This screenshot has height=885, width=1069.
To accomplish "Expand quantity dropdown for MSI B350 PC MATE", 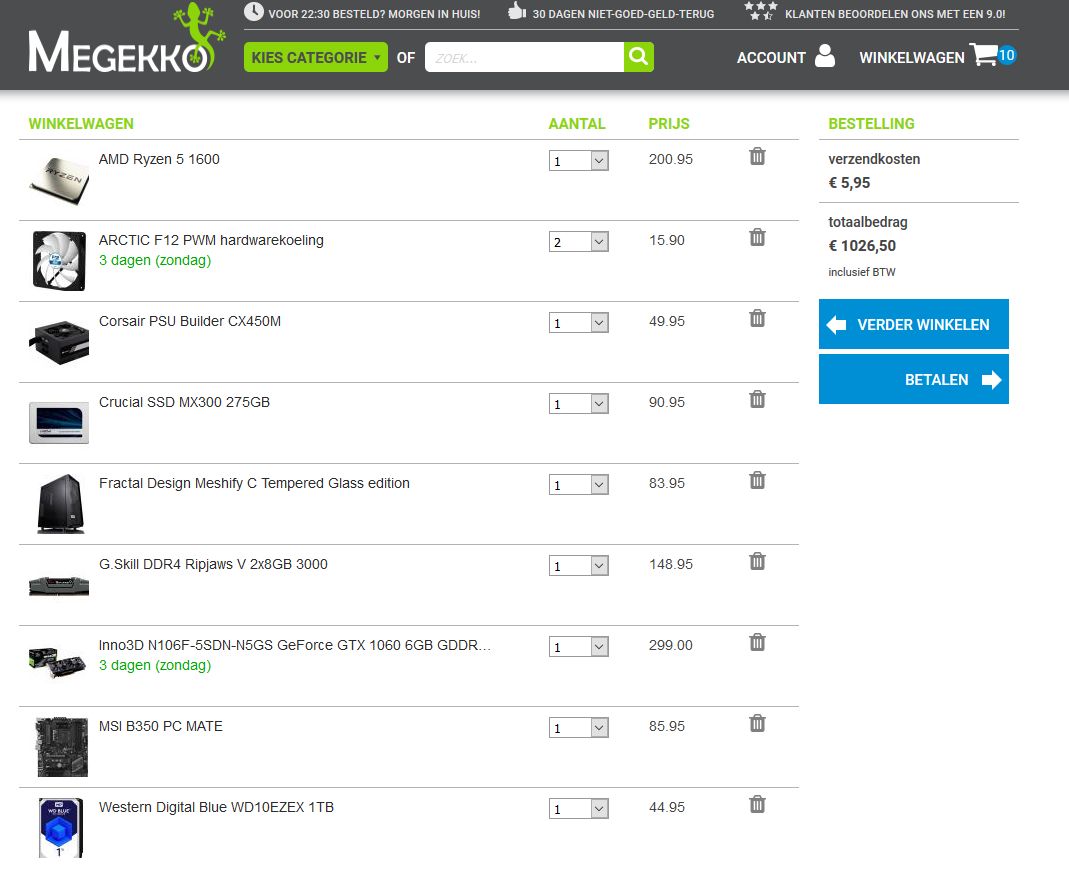I will [x=579, y=728].
